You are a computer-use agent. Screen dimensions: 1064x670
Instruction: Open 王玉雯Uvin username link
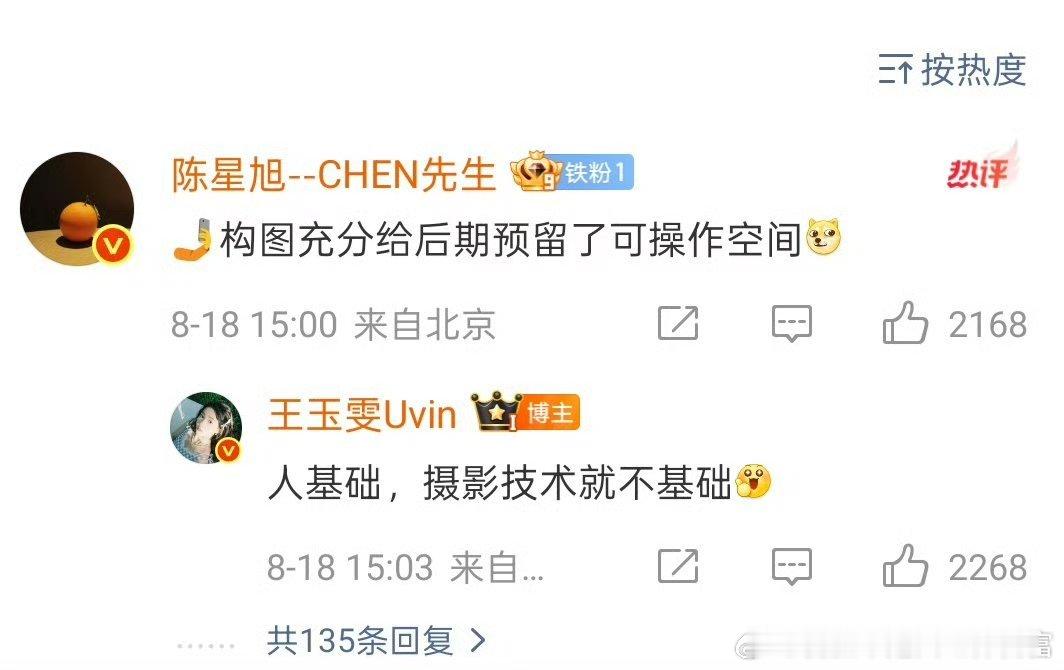pyautogui.click(x=362, y=415)
